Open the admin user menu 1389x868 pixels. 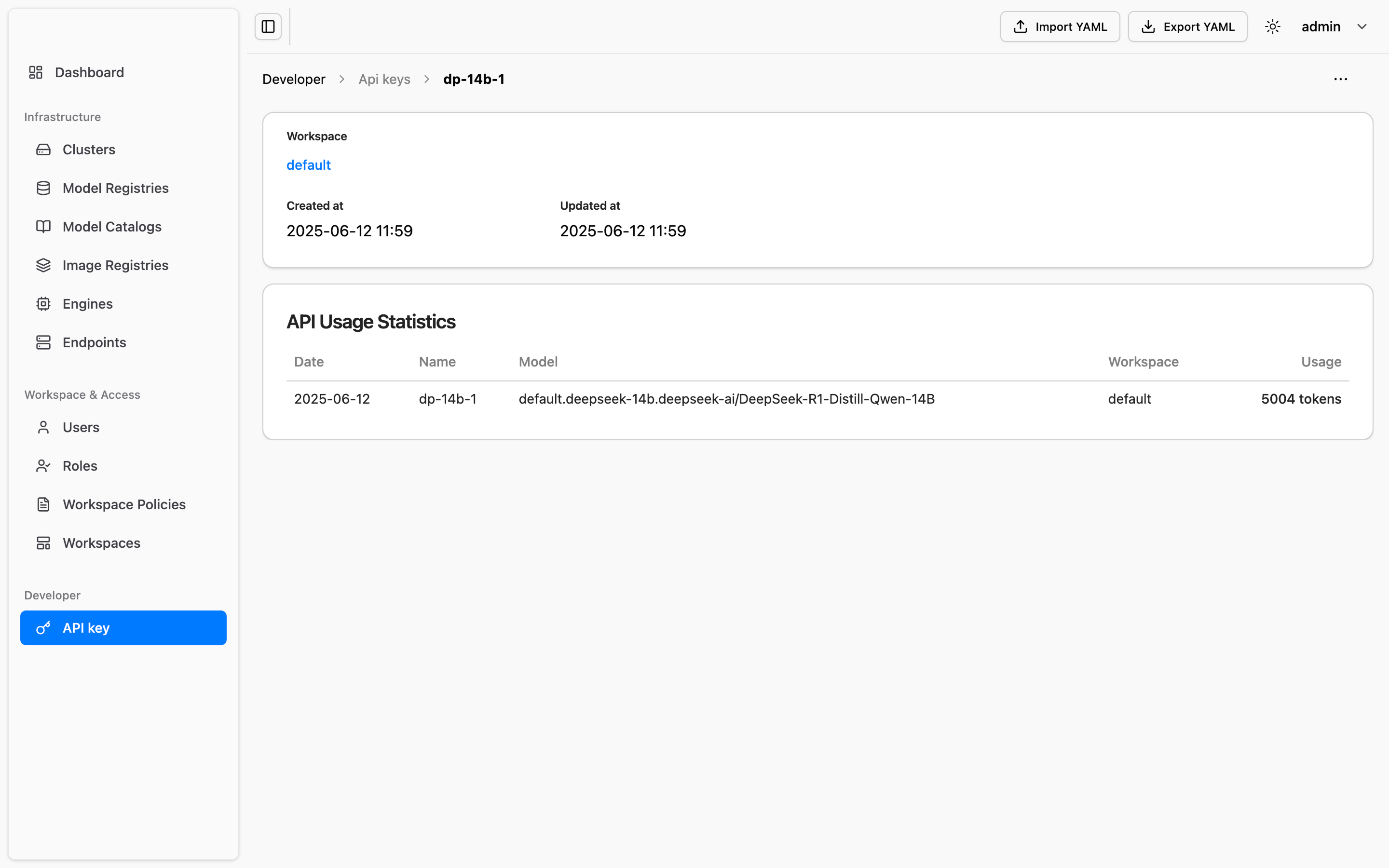point(1334,27)
